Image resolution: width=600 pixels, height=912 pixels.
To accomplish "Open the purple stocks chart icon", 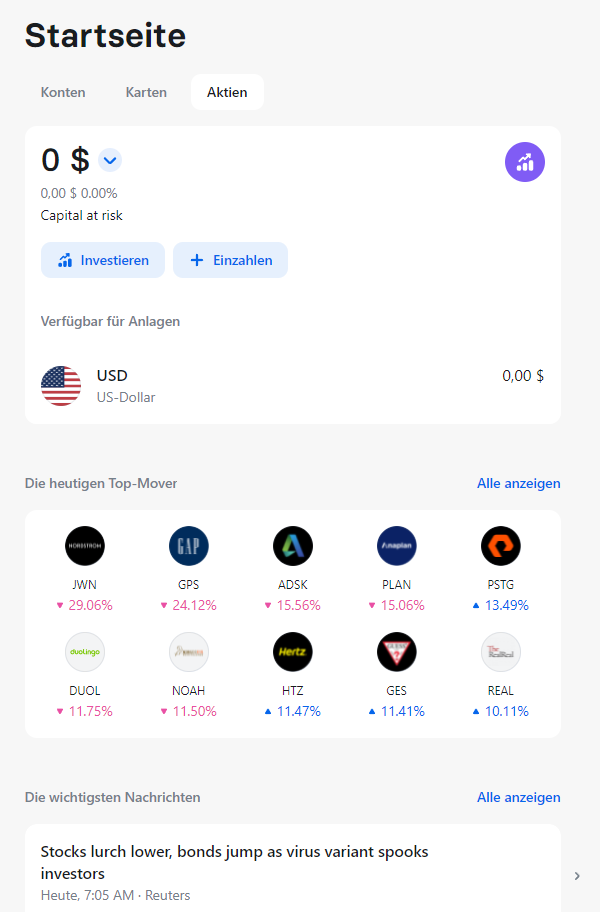I will [524, 162].
